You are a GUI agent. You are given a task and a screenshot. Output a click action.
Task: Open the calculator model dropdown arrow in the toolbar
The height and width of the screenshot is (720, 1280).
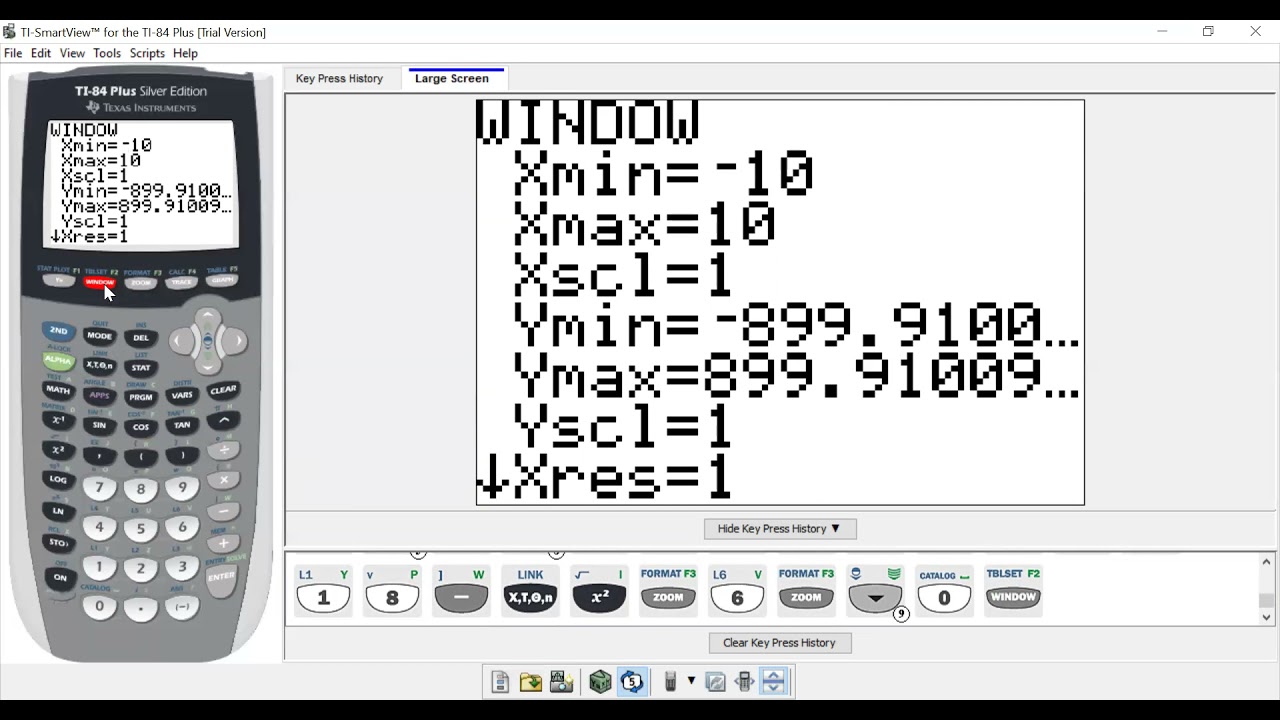691,682
